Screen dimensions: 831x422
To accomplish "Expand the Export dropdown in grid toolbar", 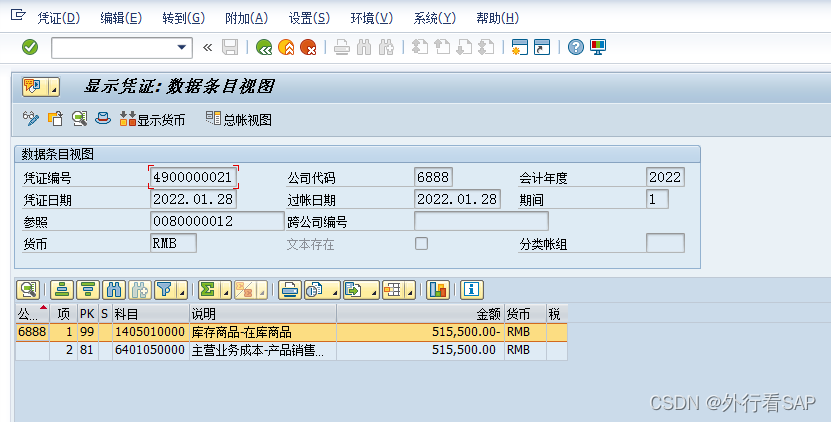I will coord(374,291).
